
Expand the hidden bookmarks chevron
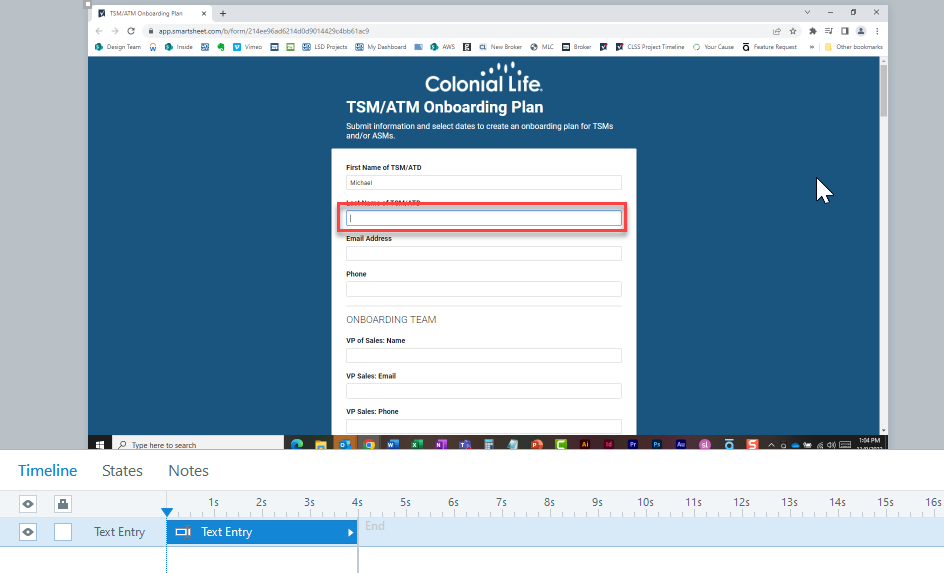[812, 47]
